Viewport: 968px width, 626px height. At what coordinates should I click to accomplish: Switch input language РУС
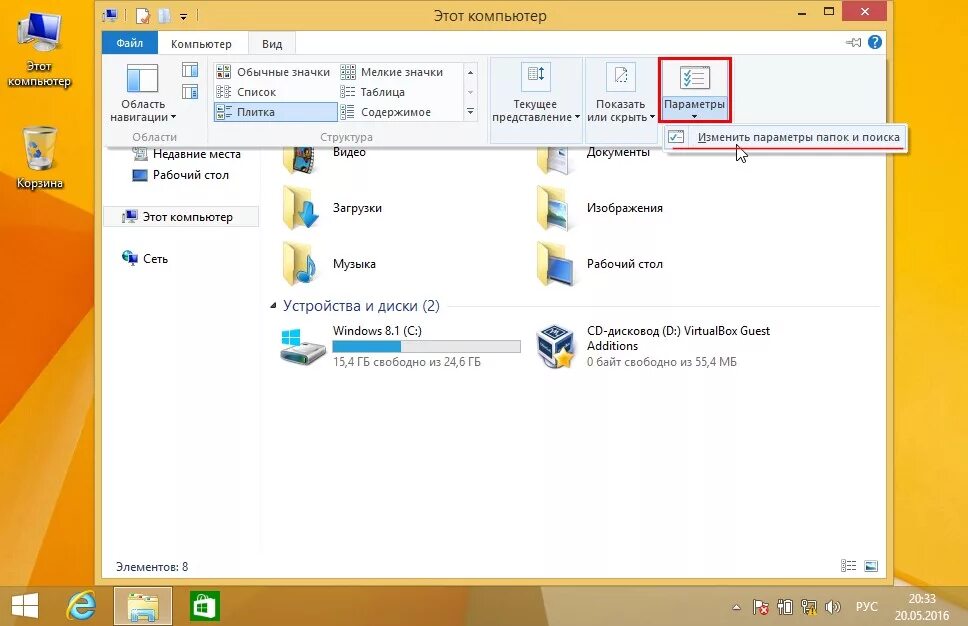867,607
